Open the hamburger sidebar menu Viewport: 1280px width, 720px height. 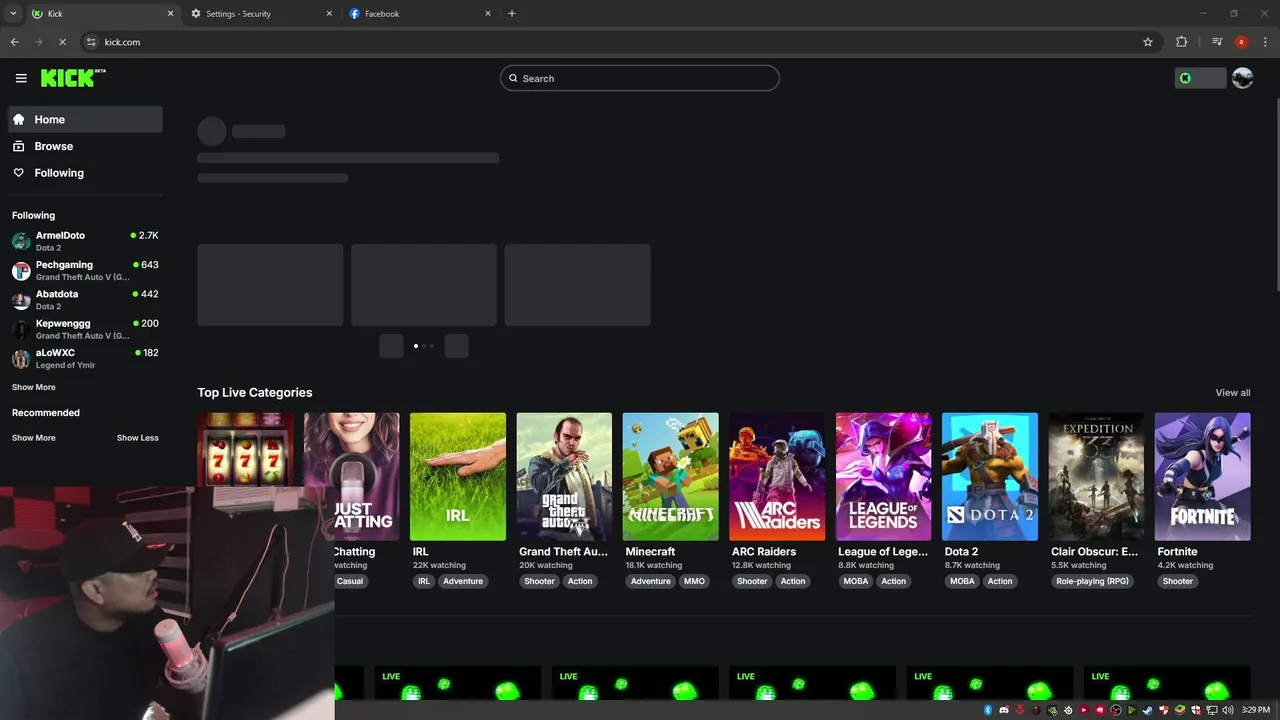(21, 78)
